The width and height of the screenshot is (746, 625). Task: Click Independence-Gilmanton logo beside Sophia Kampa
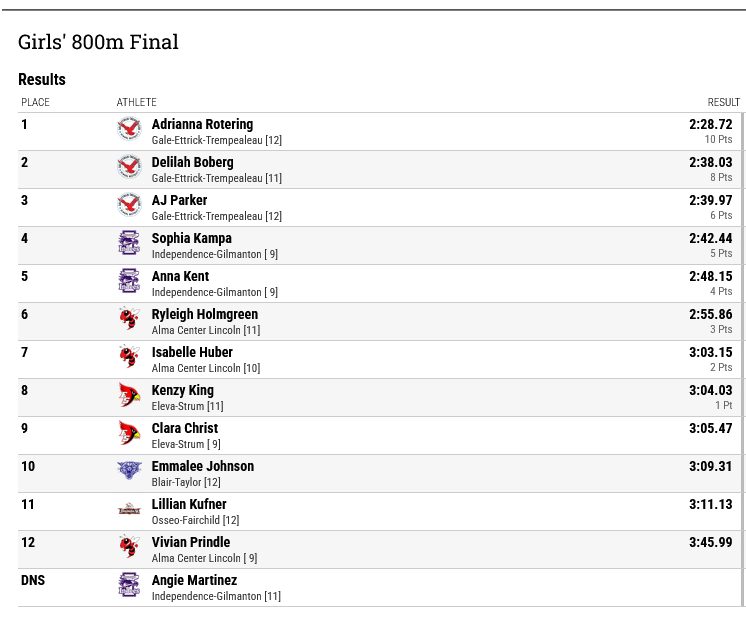pyautogui.click(x=129, y=243)
